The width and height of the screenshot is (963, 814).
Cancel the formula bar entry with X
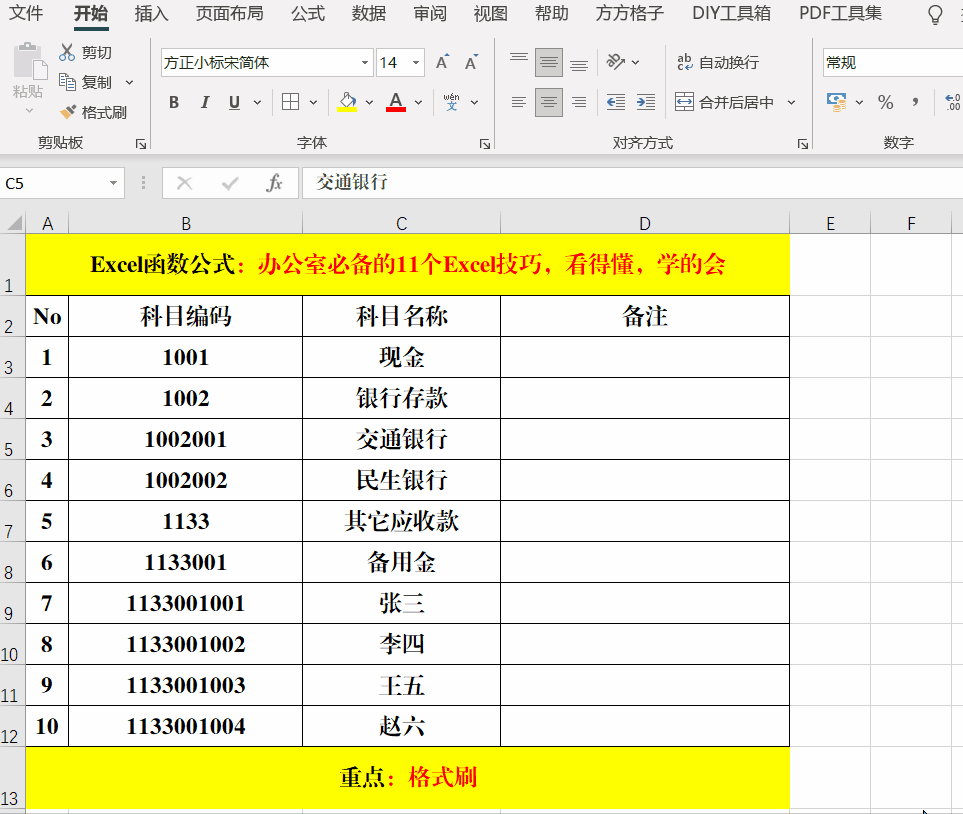[x=184, y=183]
